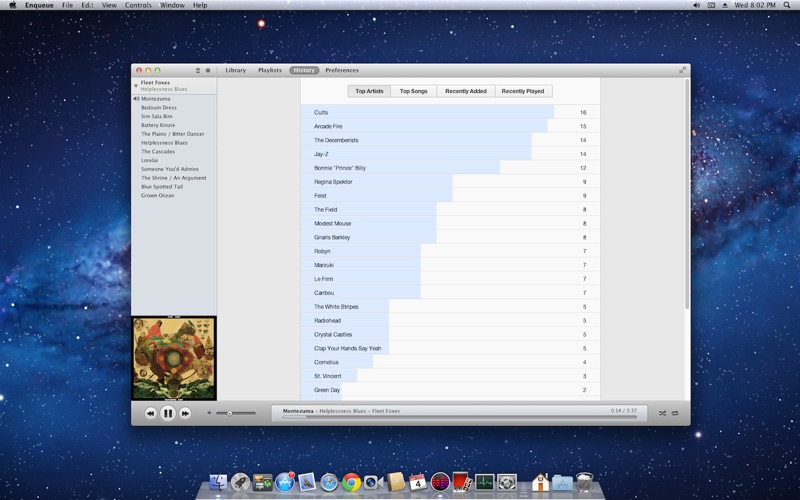Select Bedouin Dress in the queue
This screenshot has width=800, height=500.
(x=159, y=108)
